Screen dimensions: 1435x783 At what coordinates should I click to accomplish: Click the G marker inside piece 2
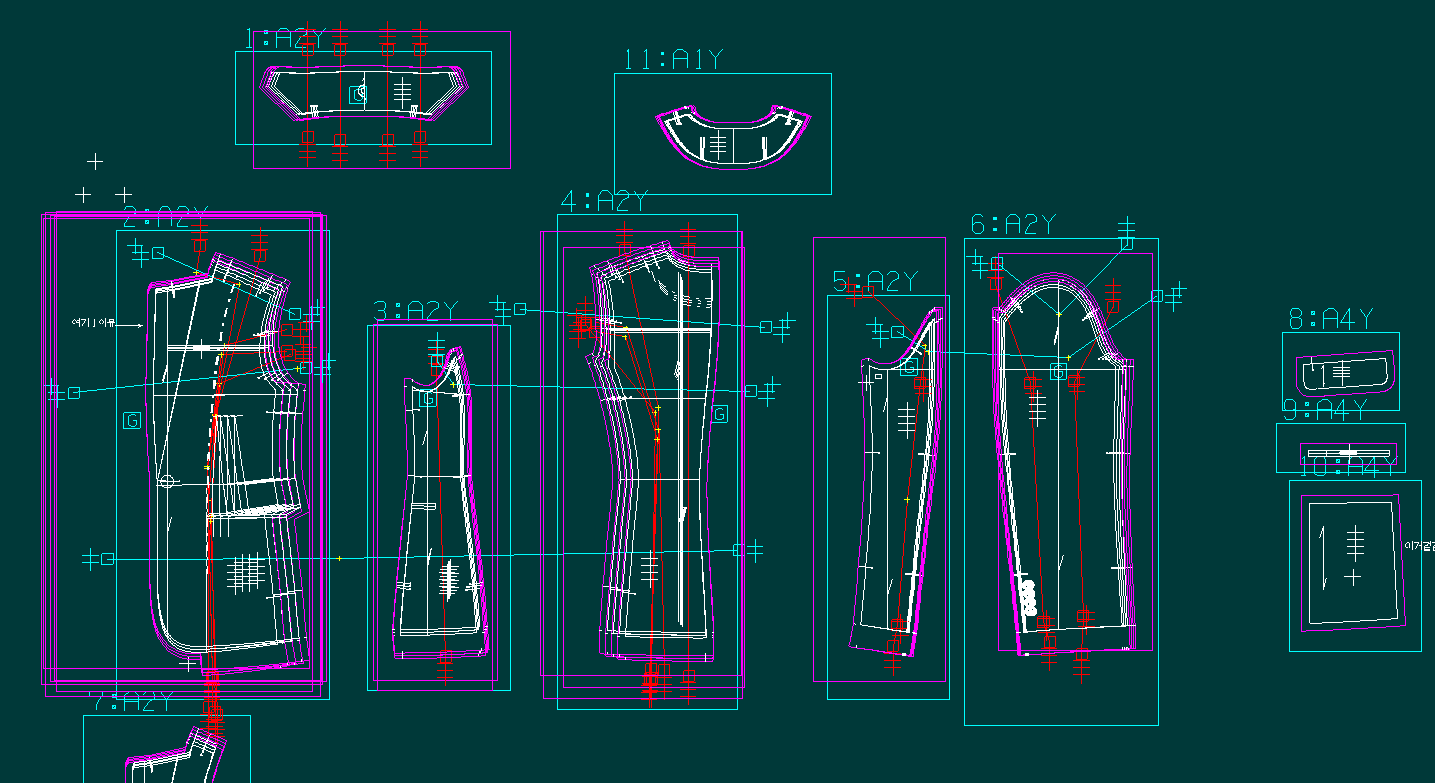pyautogui.click(x=131, y=420)
